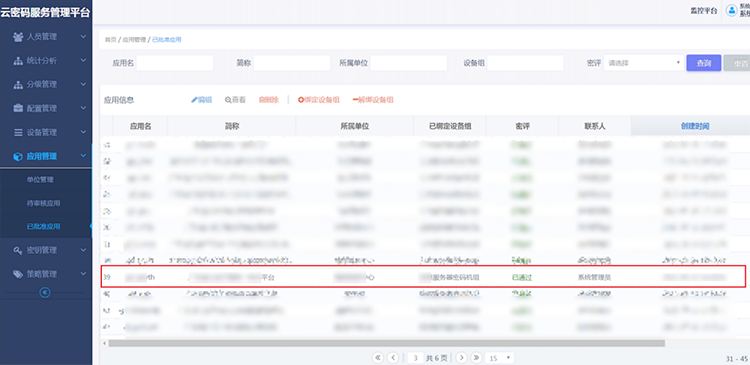Expand the 设备管理 chevron
Screen dimensions: 750x365
[x=83, y=132]
